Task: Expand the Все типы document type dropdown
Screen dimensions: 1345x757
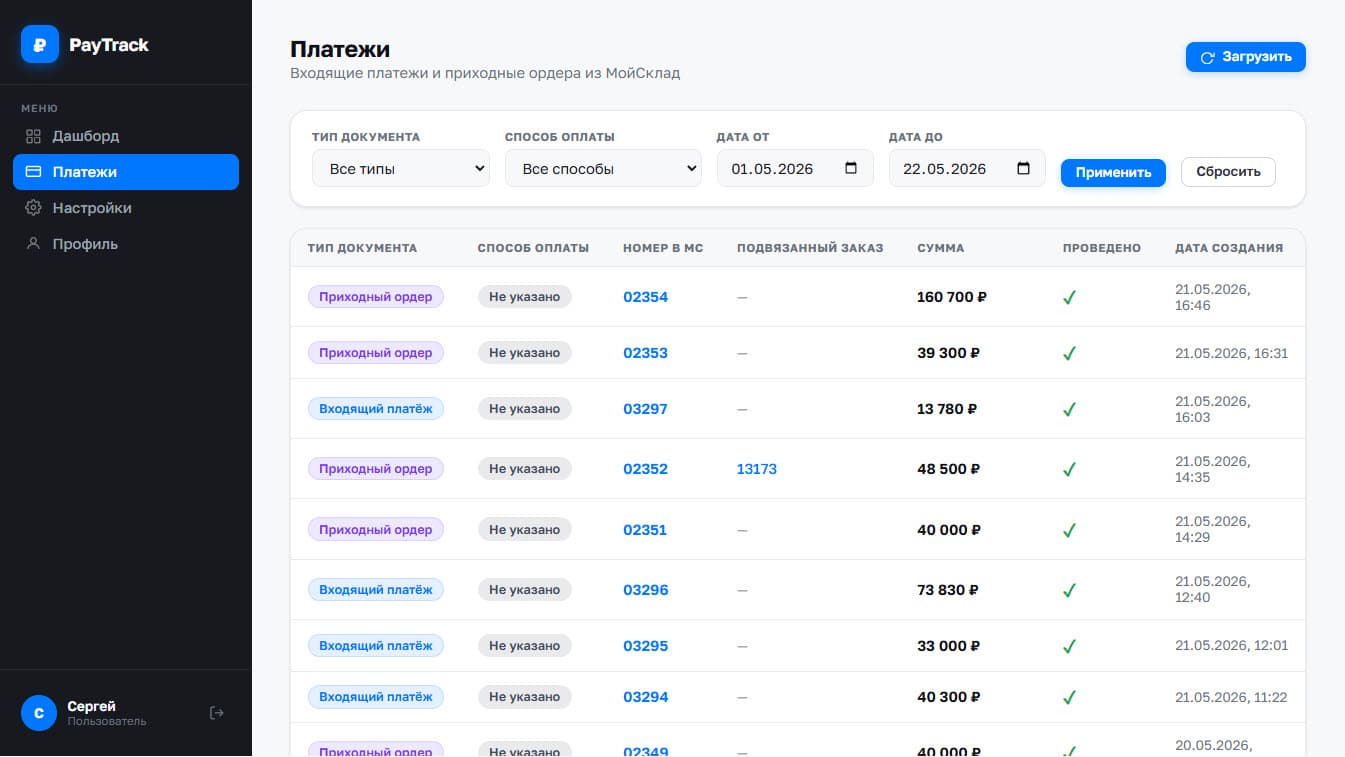Action: (401, 169)
